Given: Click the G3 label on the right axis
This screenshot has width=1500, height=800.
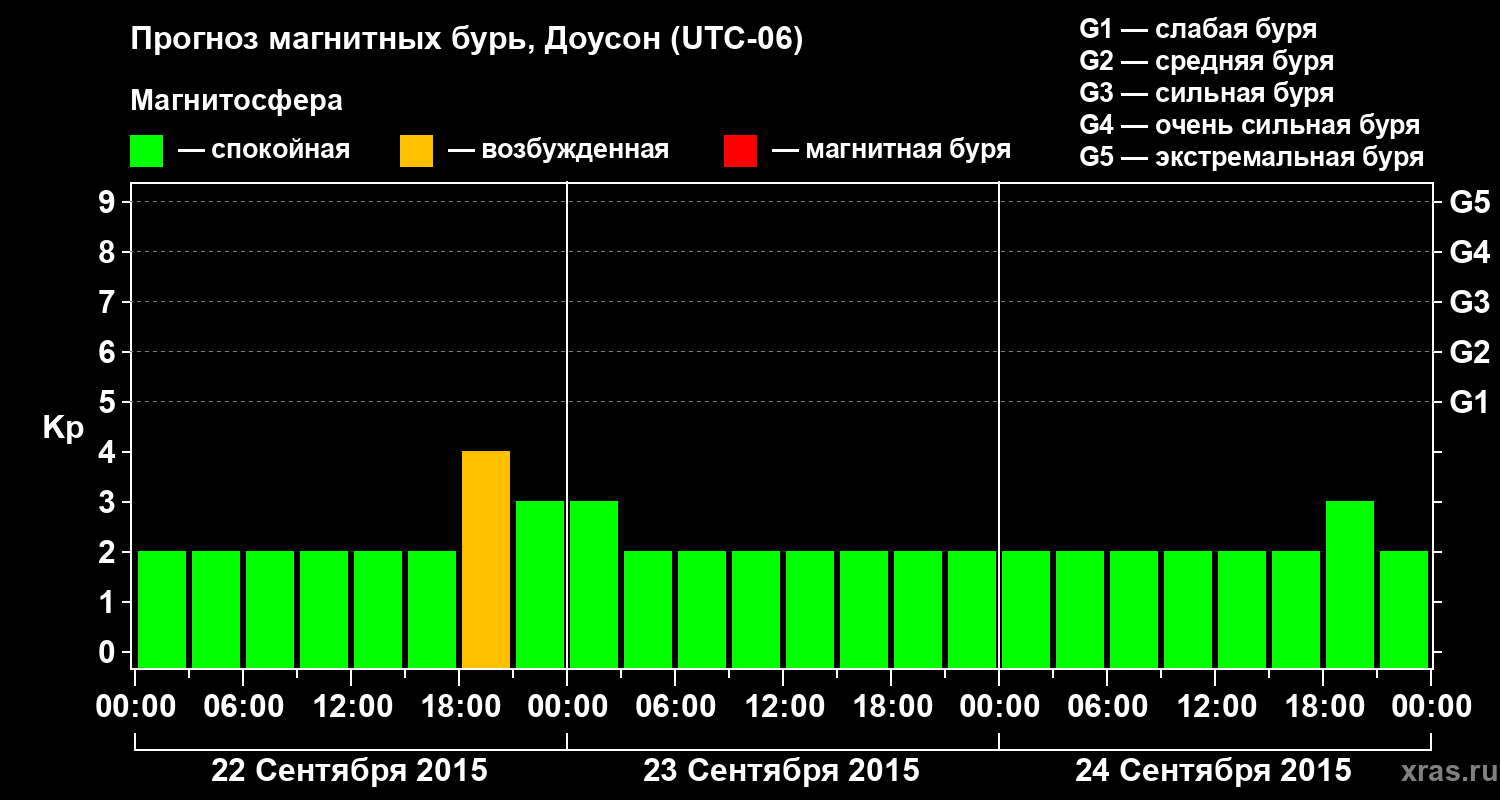Looking at the screenshot, I should point(1470,303).
